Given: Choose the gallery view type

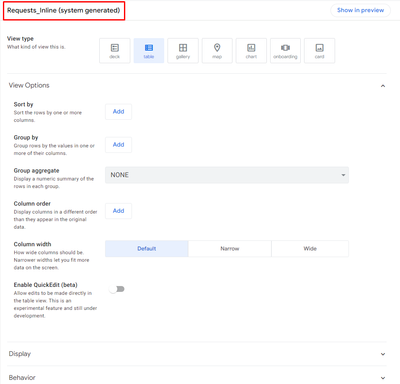Looking at the screenshot, I should click(x=183, y=51).
